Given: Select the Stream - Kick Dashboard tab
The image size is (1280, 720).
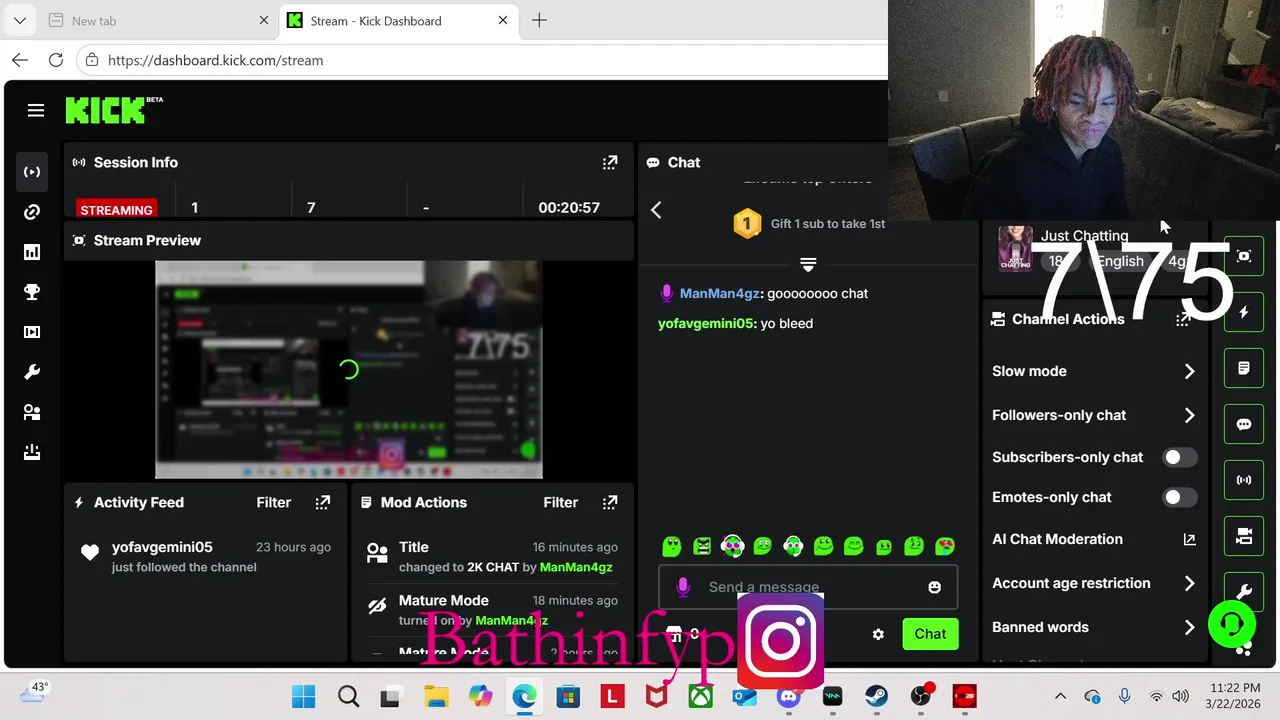Looking at the screenshot, I should click(397, 20).
